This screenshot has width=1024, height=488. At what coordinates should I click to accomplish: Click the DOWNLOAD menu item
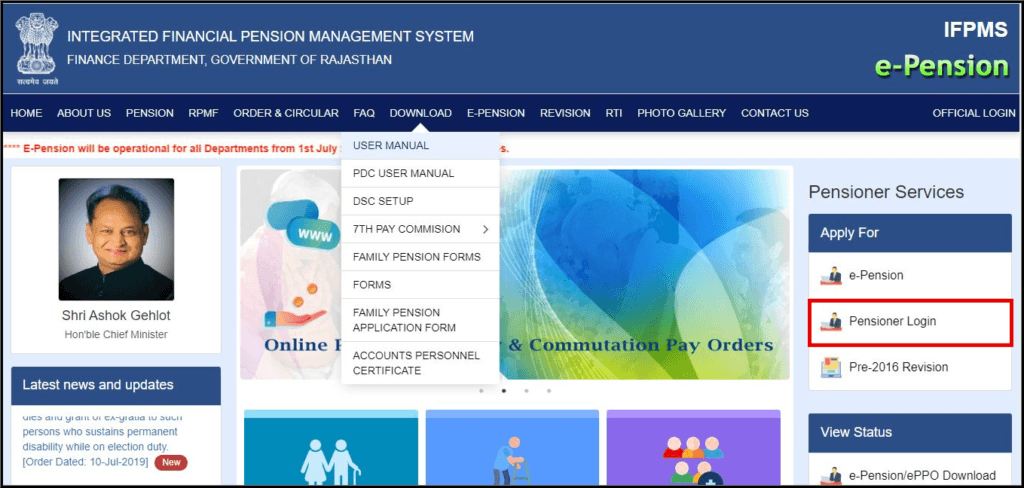pyautogui.click(x=421, y=113)
